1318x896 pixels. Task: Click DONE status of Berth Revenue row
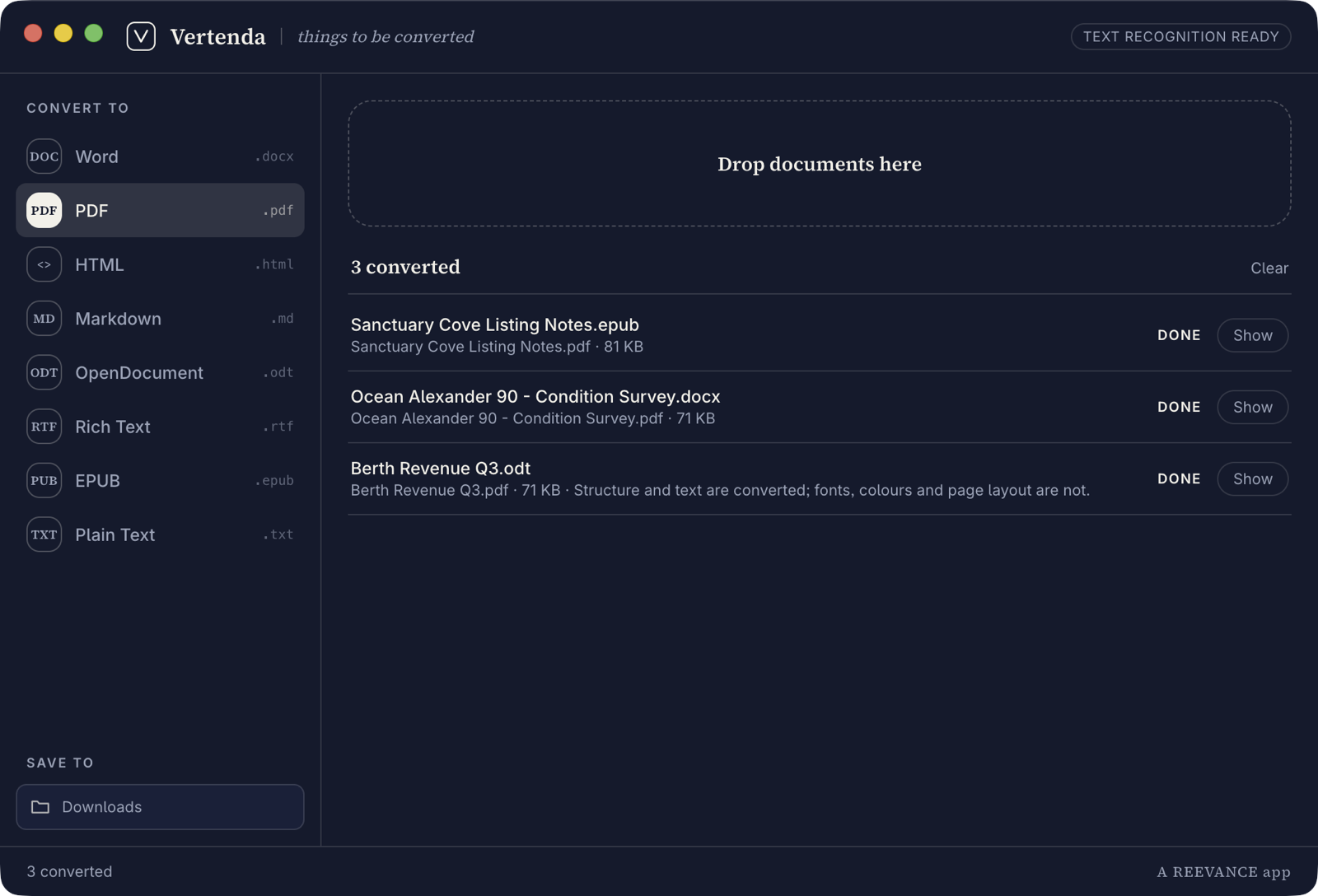tap(1179, 478)
